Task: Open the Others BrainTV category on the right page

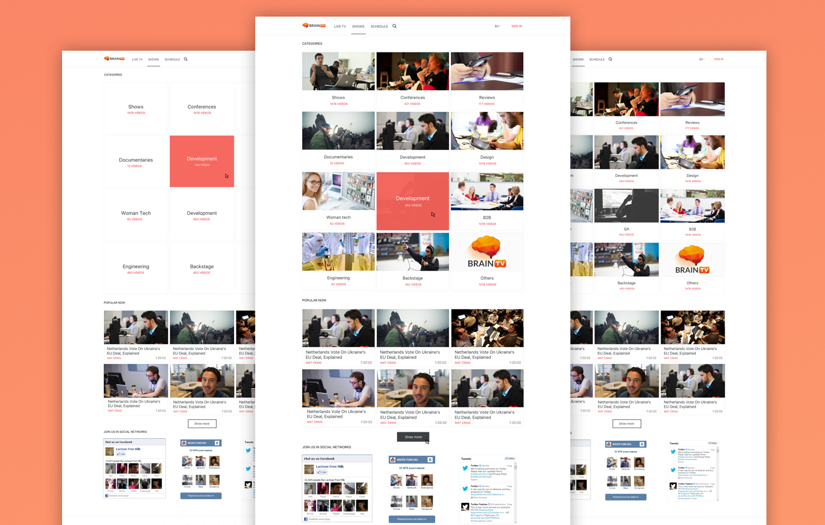Action: tap(692, 267)
